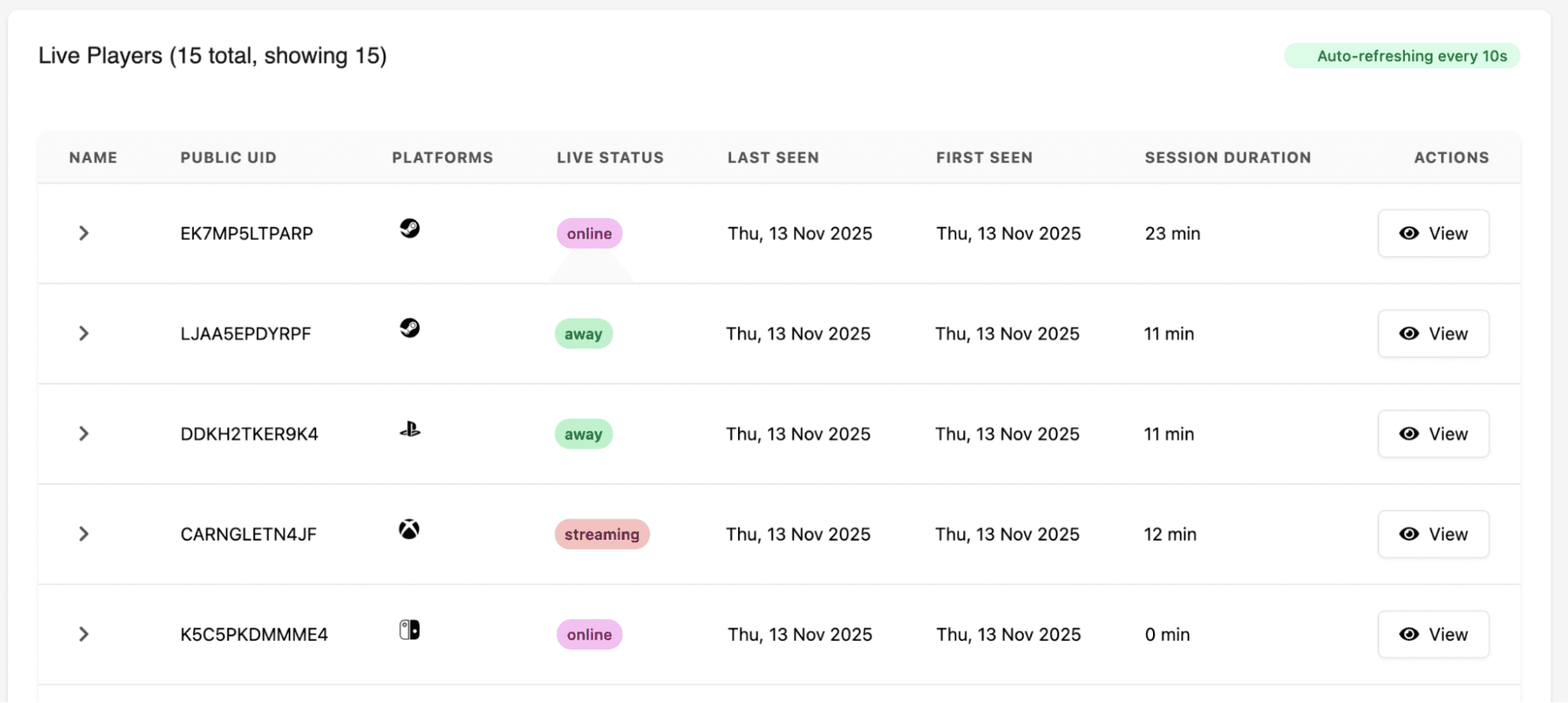This screenshot has height=703, width=1568.
Task: Click the streaming status badge for CARNGLETN4JF
Action: point(602,534)
